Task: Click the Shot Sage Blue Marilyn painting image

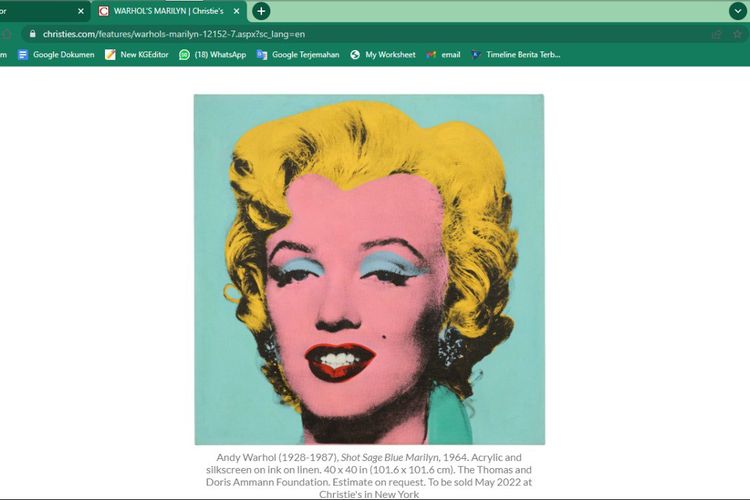Action: pos(369,269)
